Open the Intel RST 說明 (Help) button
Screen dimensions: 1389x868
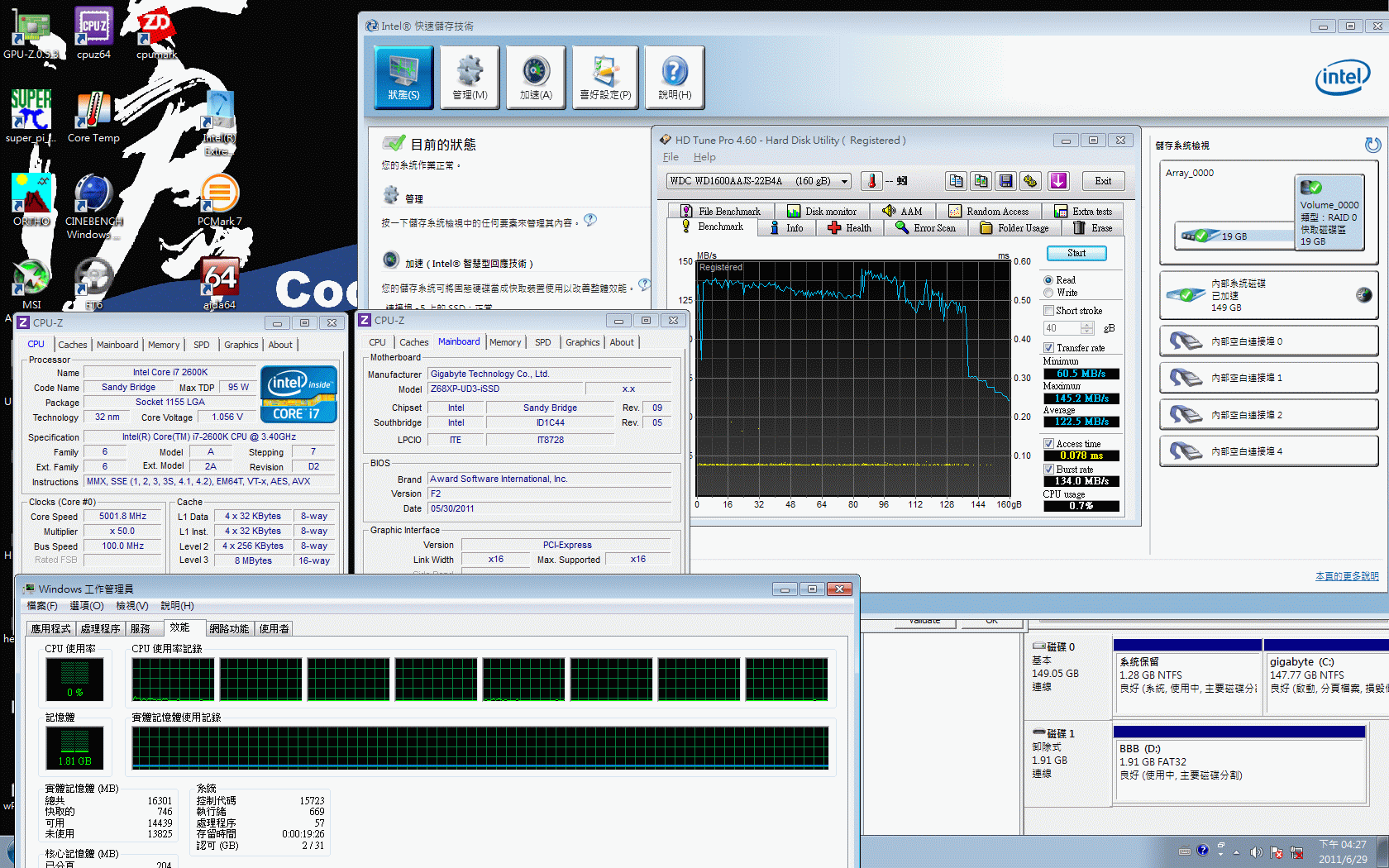pyautogui.click(x=675, y=77)
